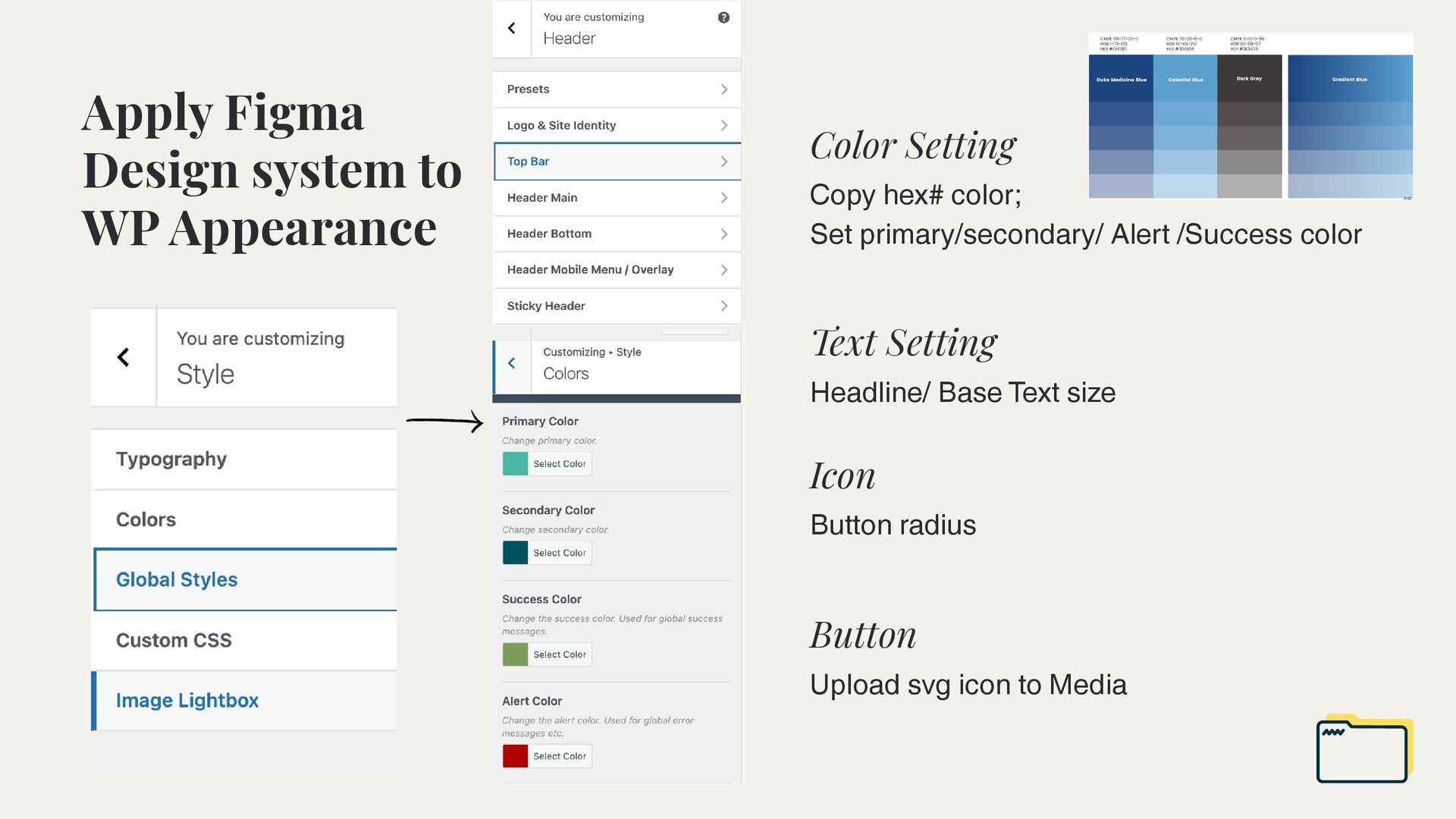1456x819 pixels.
Task: Click the 'Primary Color' label
Action: pyautogui.click(x=540, y=422)
